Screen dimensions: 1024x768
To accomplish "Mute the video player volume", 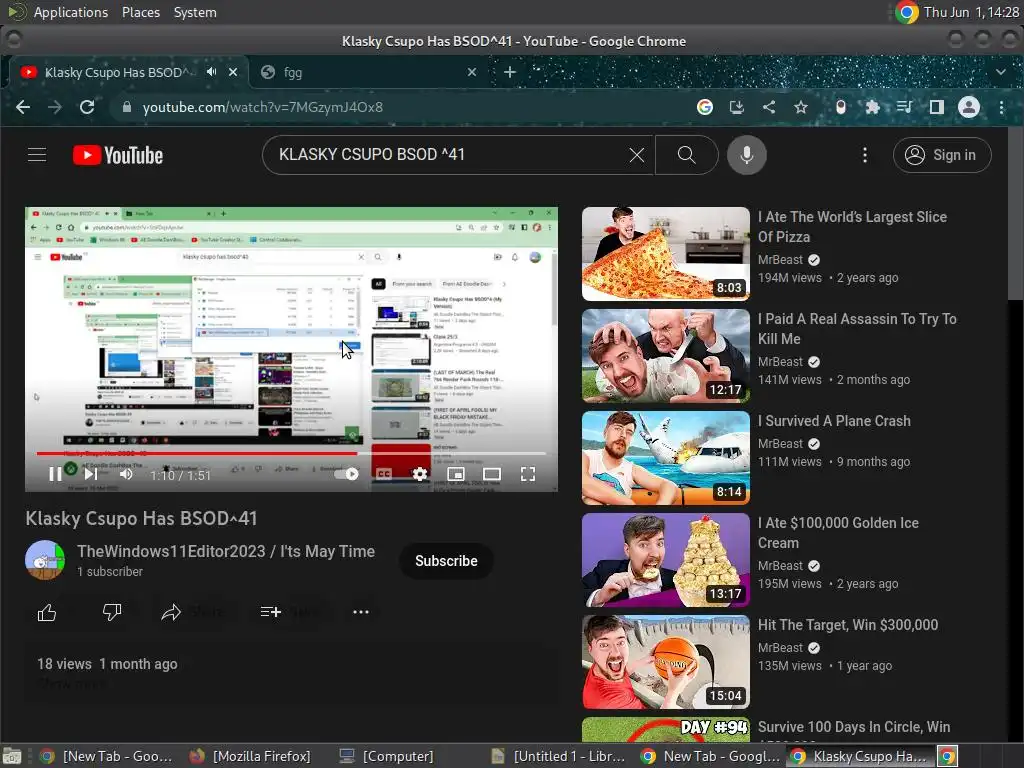I will [x=127, y=475].
